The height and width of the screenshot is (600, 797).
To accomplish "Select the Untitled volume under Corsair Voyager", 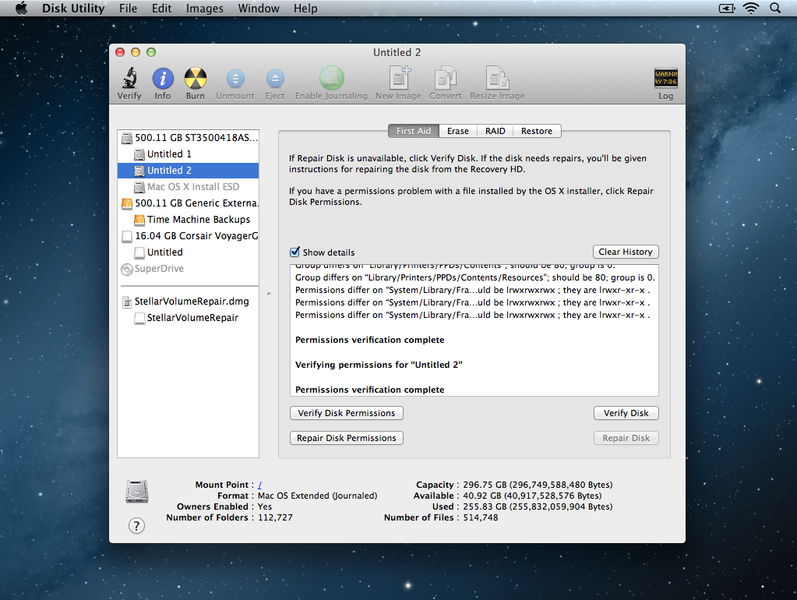I will tap(188, 252).
